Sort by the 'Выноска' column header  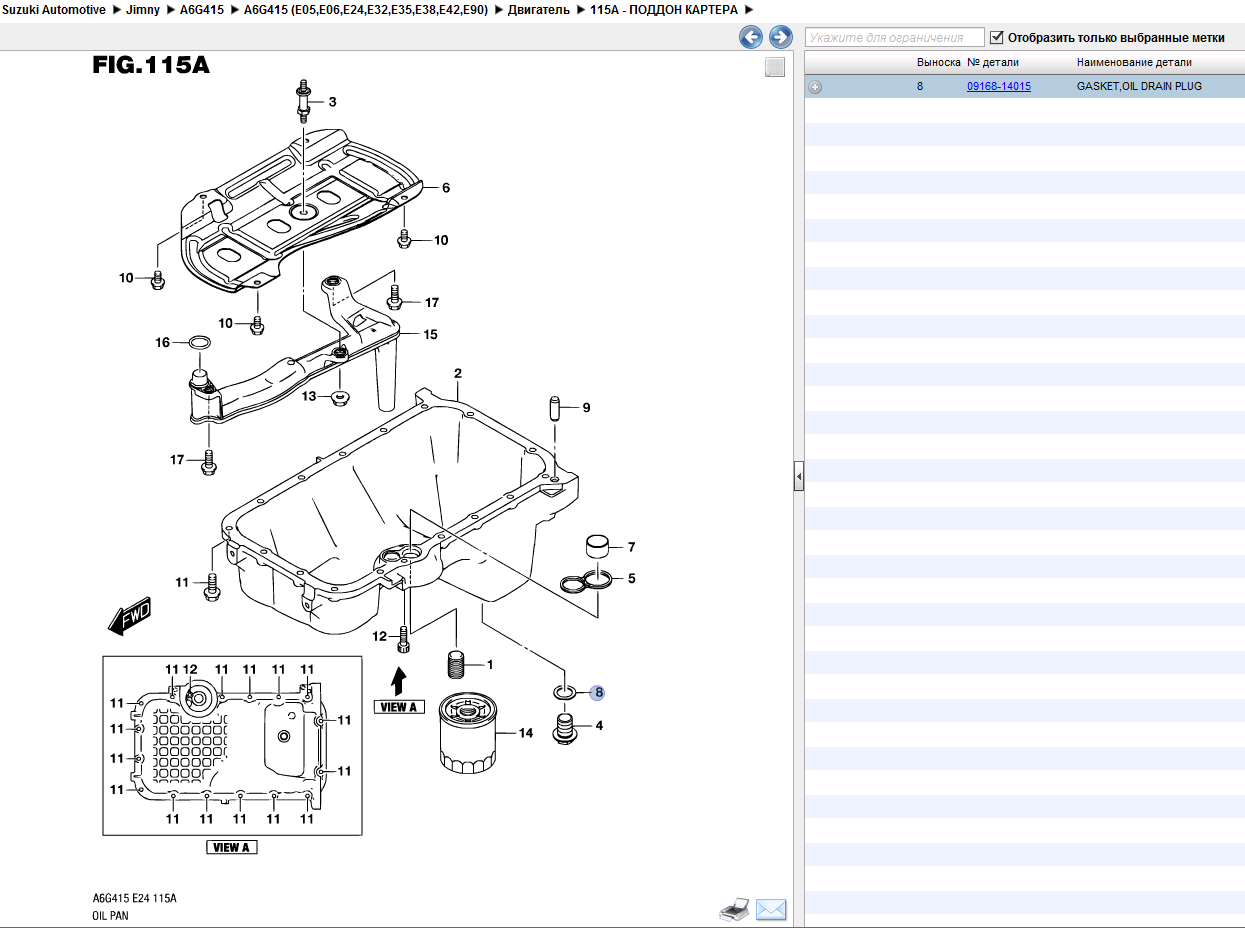938,62
